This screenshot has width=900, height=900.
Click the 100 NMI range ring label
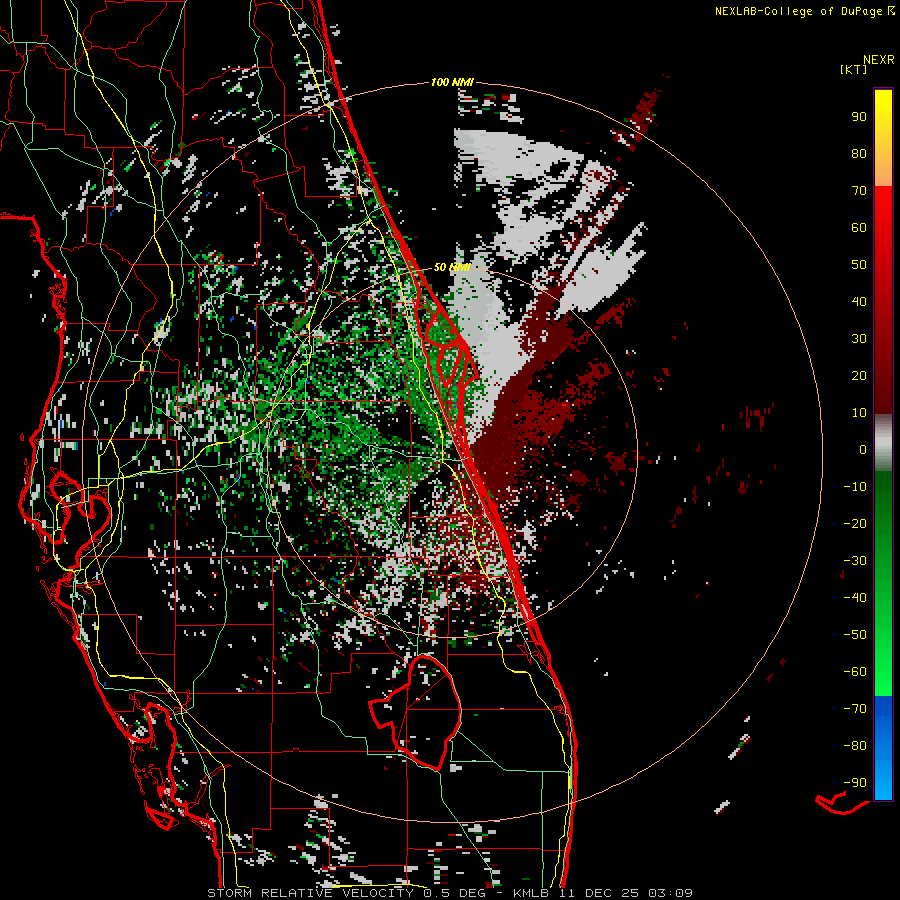click(x=452, y=83)
